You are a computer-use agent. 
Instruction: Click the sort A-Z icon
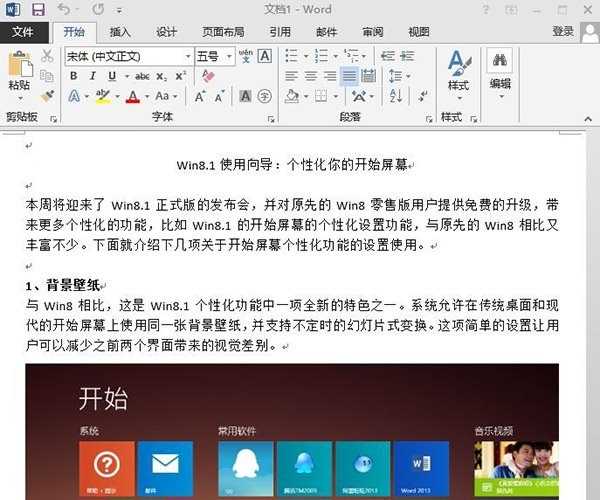pos(396,96)
